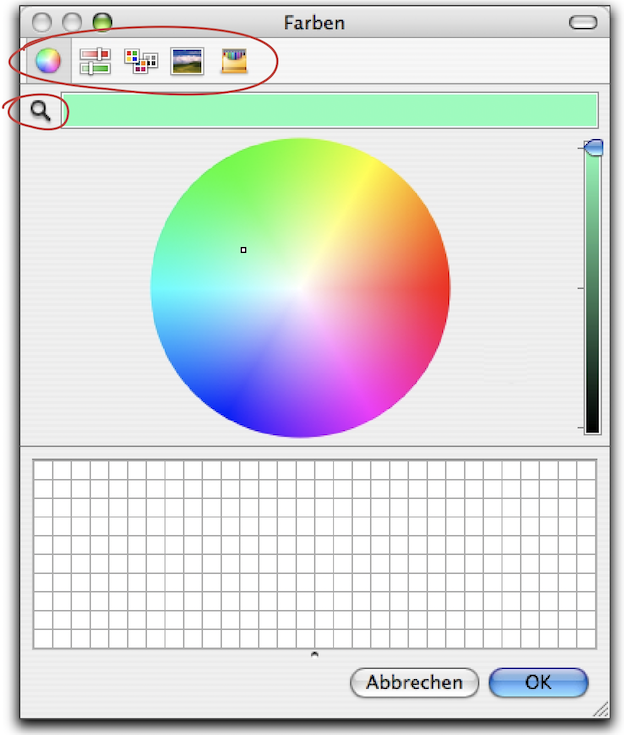The height and width of the screenshot is (735, 624).
Task: Set brightness to the dark slider bottom
Action: point(593,427)
